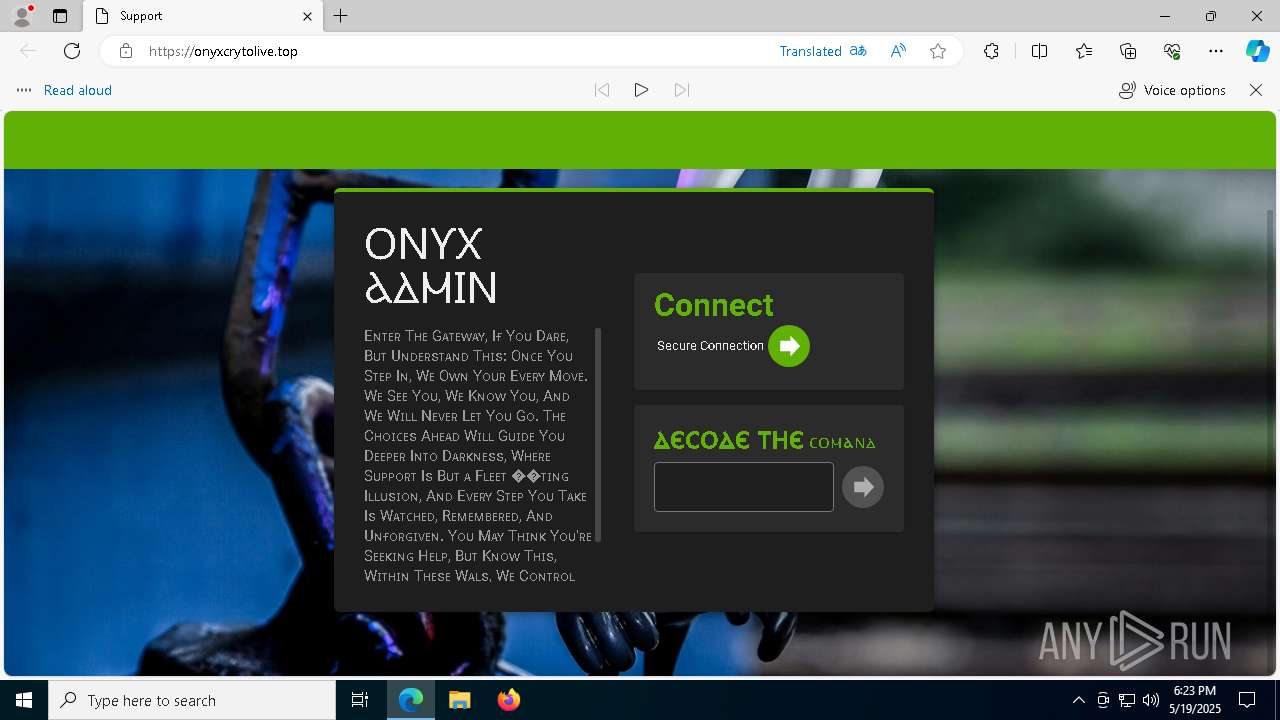
Task: Open Settings and more ellipsis menu
Action: coord(1216,51)
